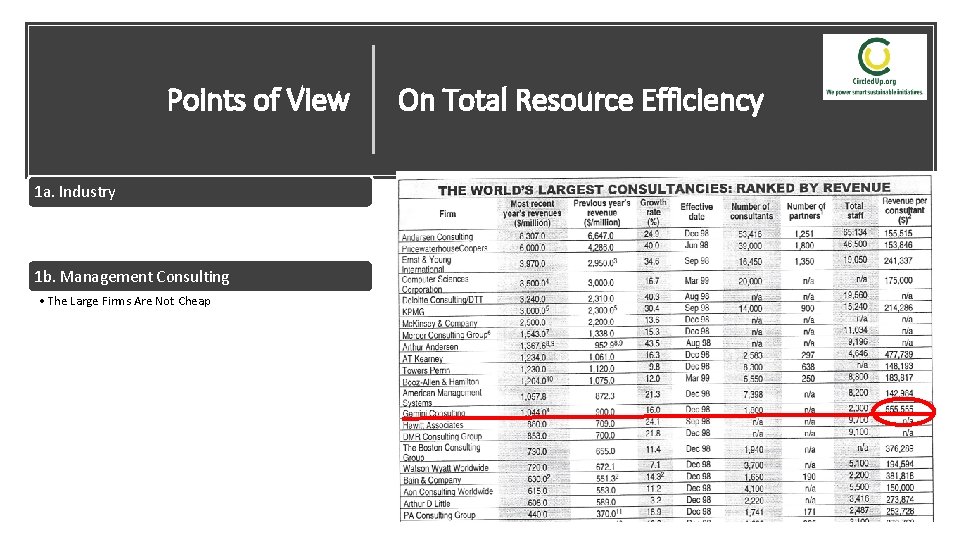Select the 'AT Kearney' firm name
This screenshot has height=540, width=960.
(x=422, y=359)
